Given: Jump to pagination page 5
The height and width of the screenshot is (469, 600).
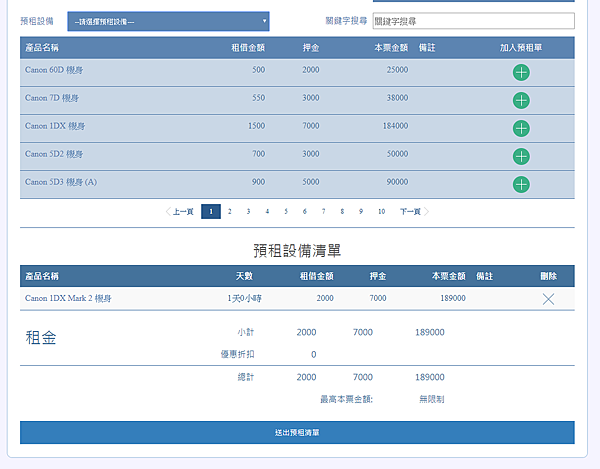Looking at the screenshot, I should pyautogui.click(x=286, y=212).
